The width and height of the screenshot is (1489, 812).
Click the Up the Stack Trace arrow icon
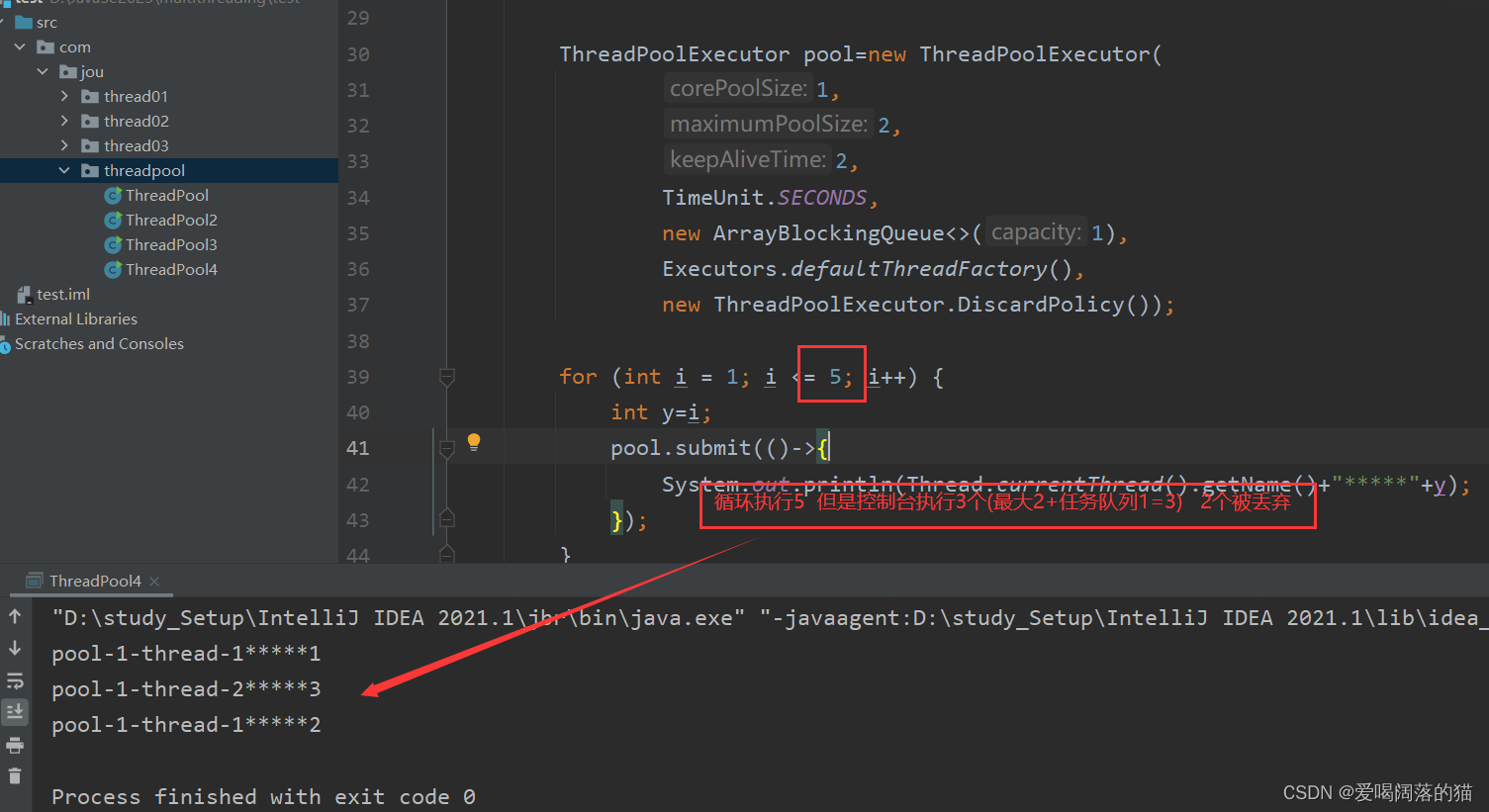[x=15, y=616]
